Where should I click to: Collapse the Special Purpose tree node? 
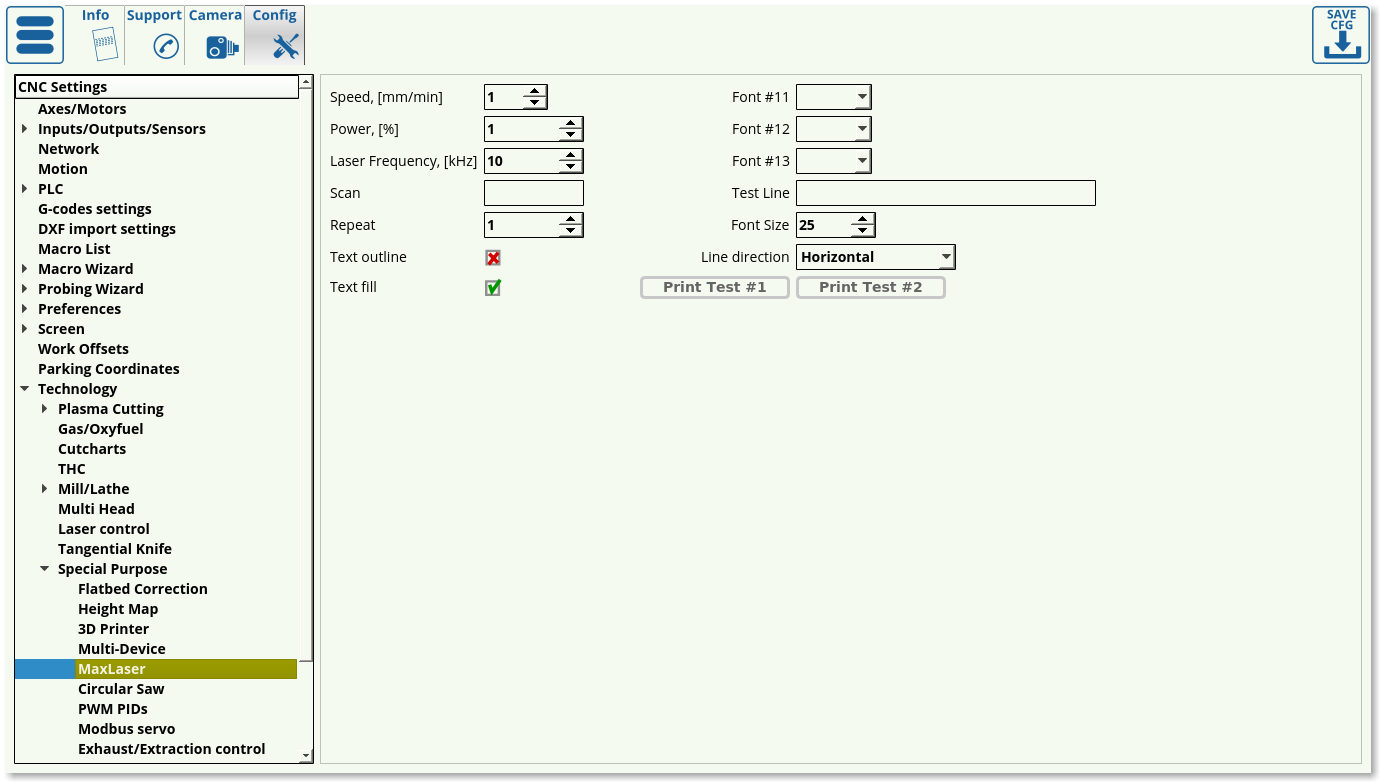point(45,569)
